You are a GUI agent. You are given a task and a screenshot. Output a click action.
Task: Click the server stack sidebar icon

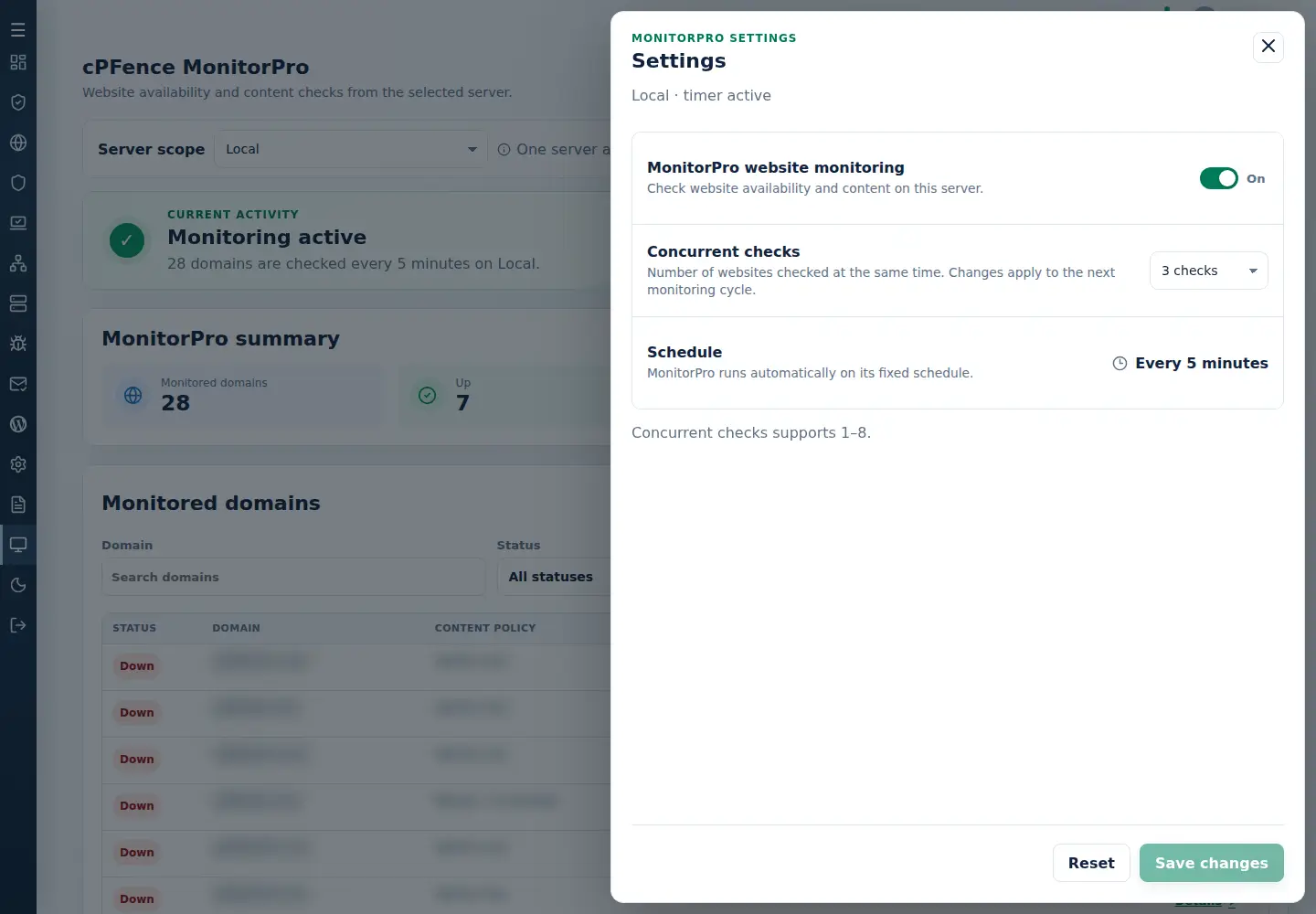[x=18, y=303]
